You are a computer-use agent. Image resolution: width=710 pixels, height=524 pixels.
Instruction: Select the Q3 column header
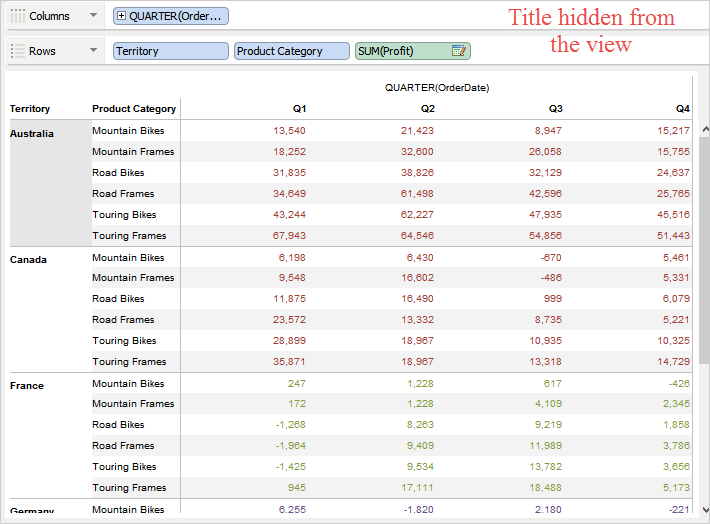(556, 109)
